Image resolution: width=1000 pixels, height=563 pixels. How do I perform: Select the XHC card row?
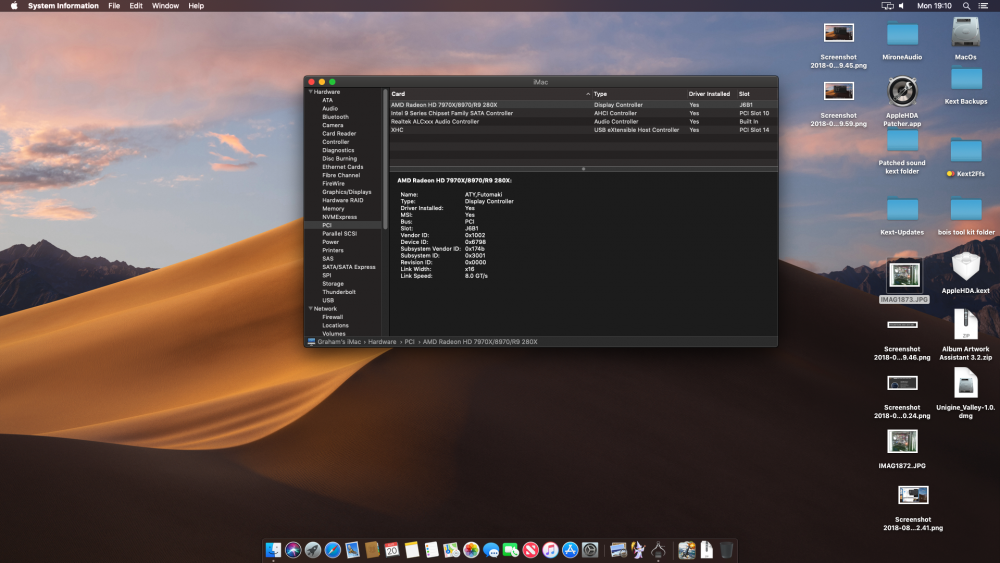pyautogui.click(x=583, y=130)
